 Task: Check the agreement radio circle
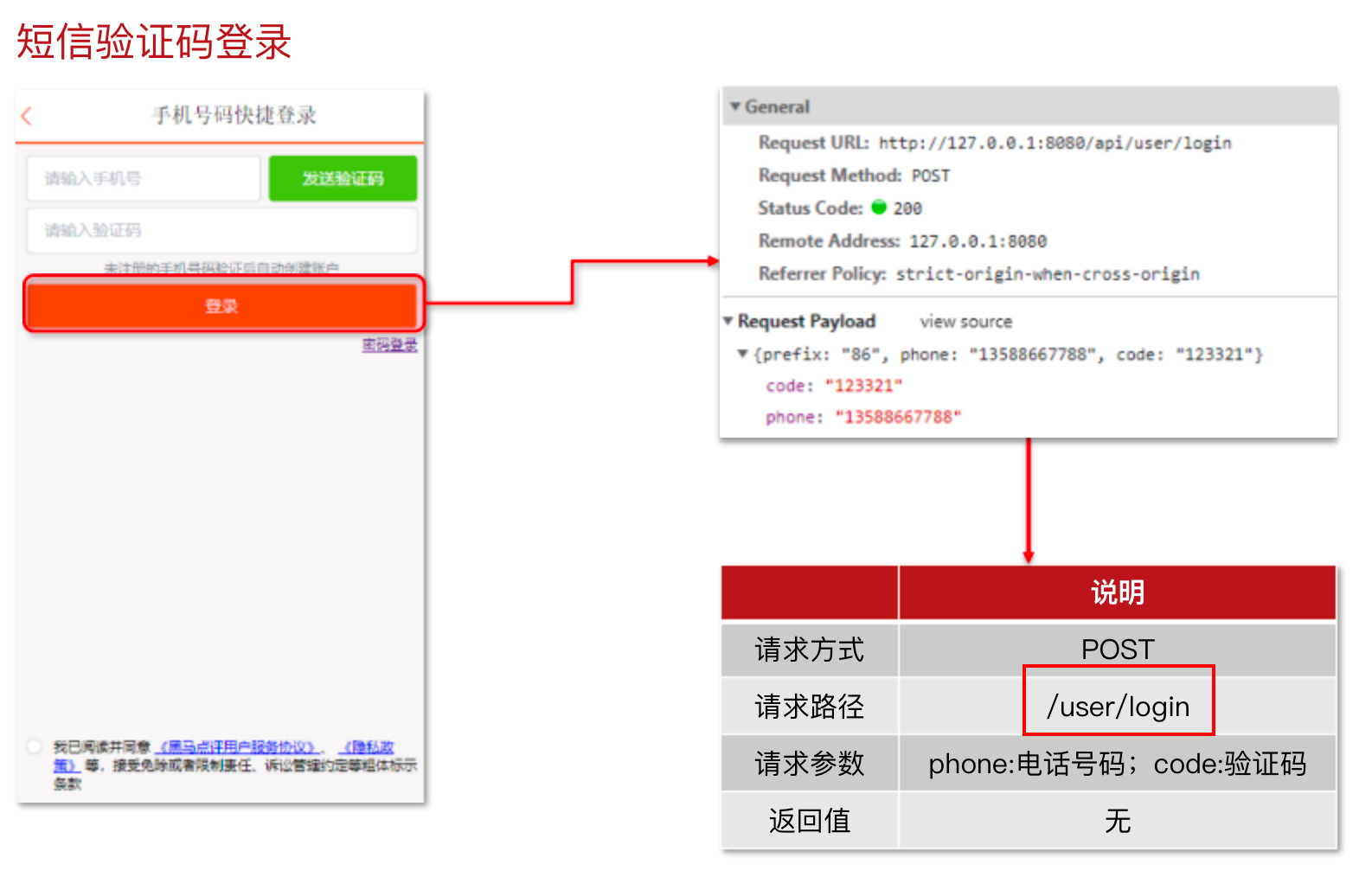[35, 746]
